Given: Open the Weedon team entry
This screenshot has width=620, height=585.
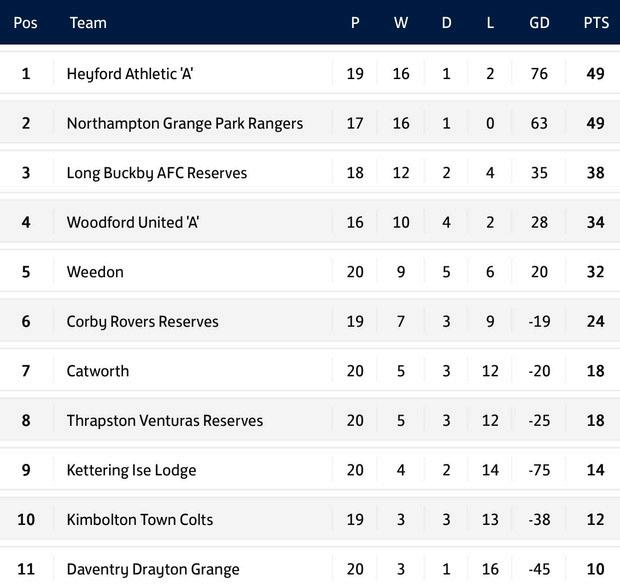Looking at the screenshot, I should [95, 272].
